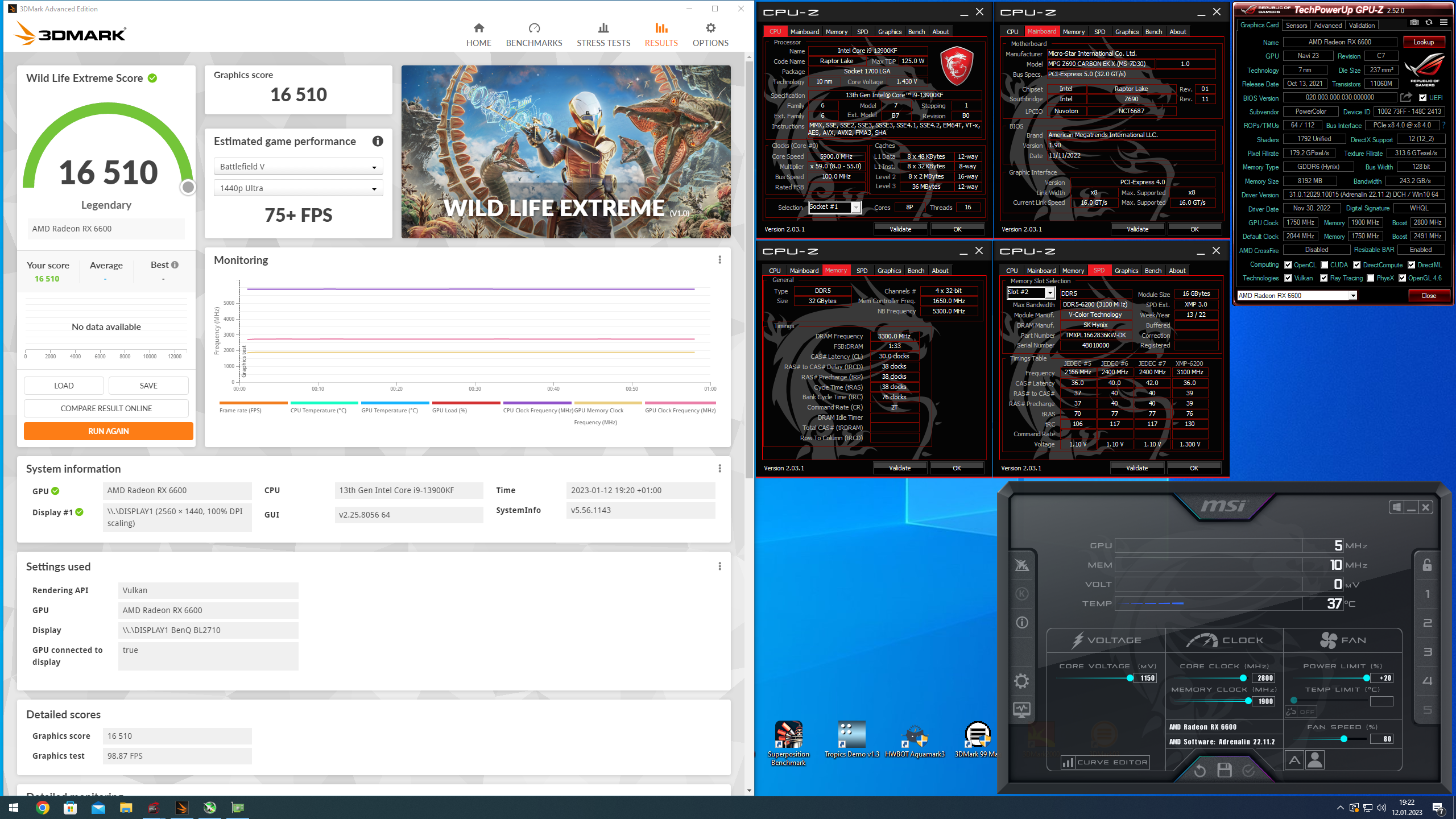Switch GPU-Z to Validation tab
Viewport: 1456px width, 819px height.
coord(1362,26)
